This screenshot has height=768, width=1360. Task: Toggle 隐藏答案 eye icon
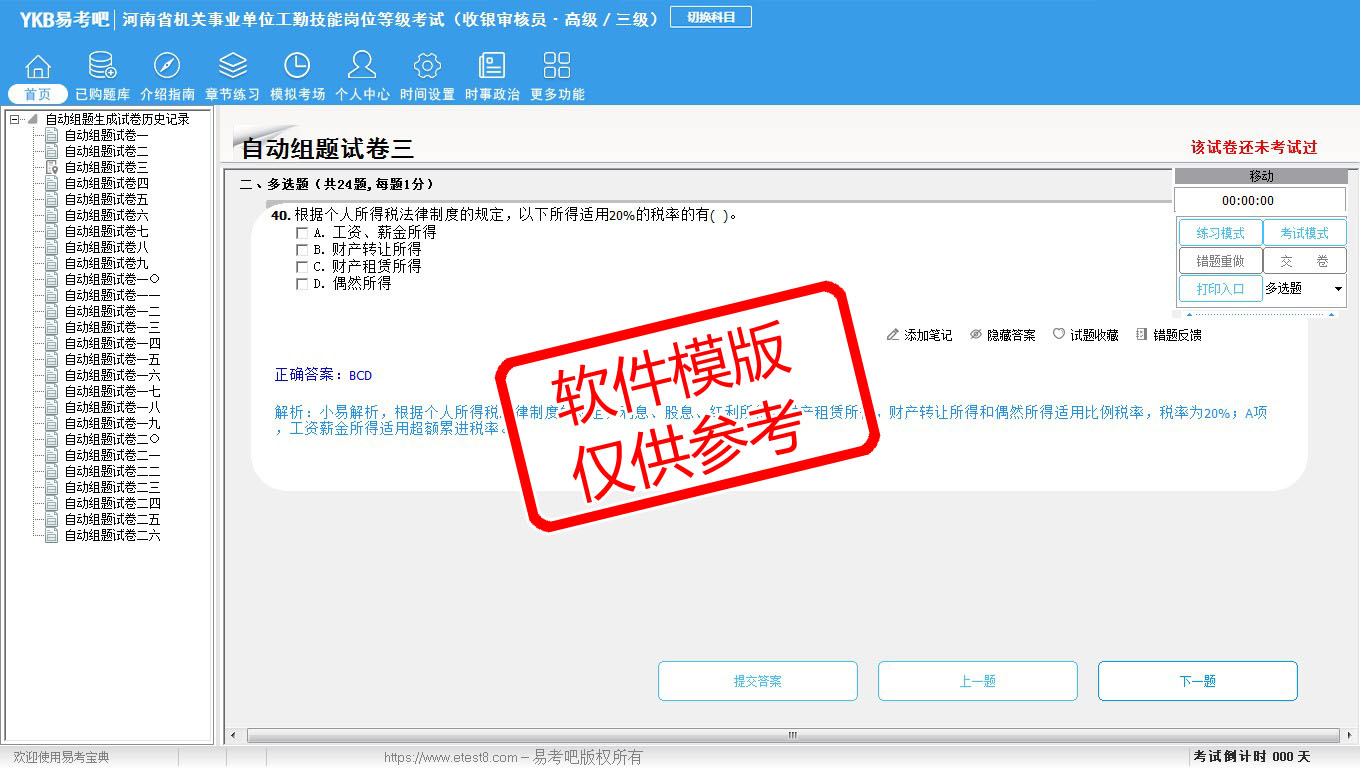pyautogui.click(x=976, y=335)
